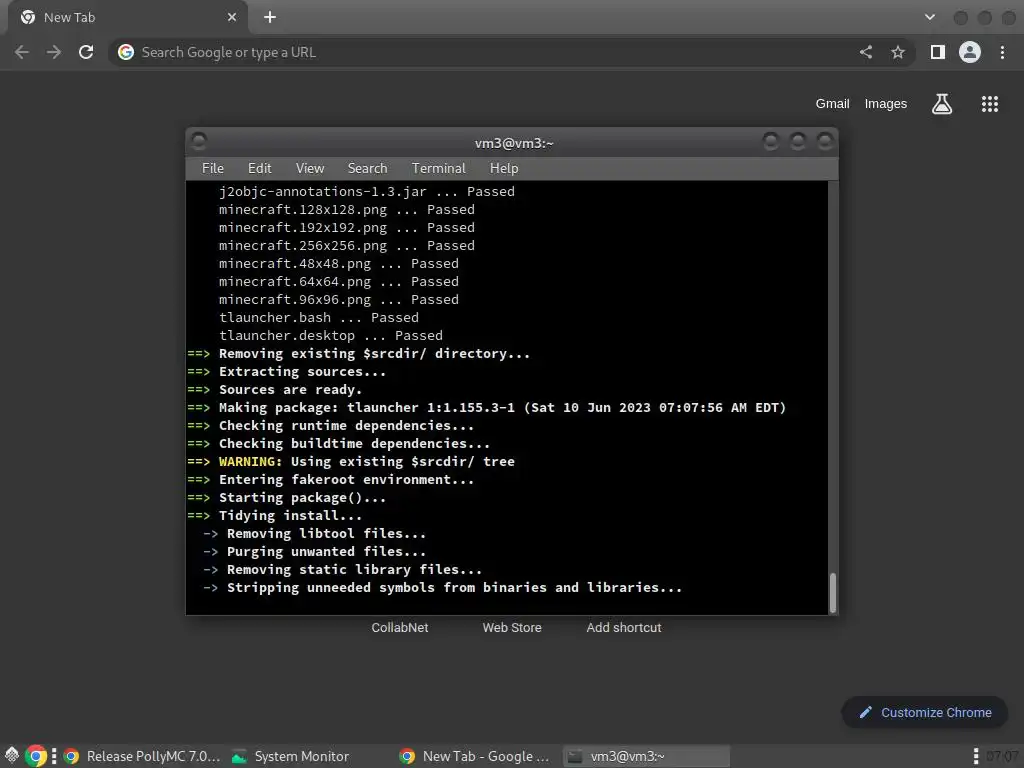Screen dimensions: 1024x768
Task: Add a new Chrome tab
Action: [270, 18]
